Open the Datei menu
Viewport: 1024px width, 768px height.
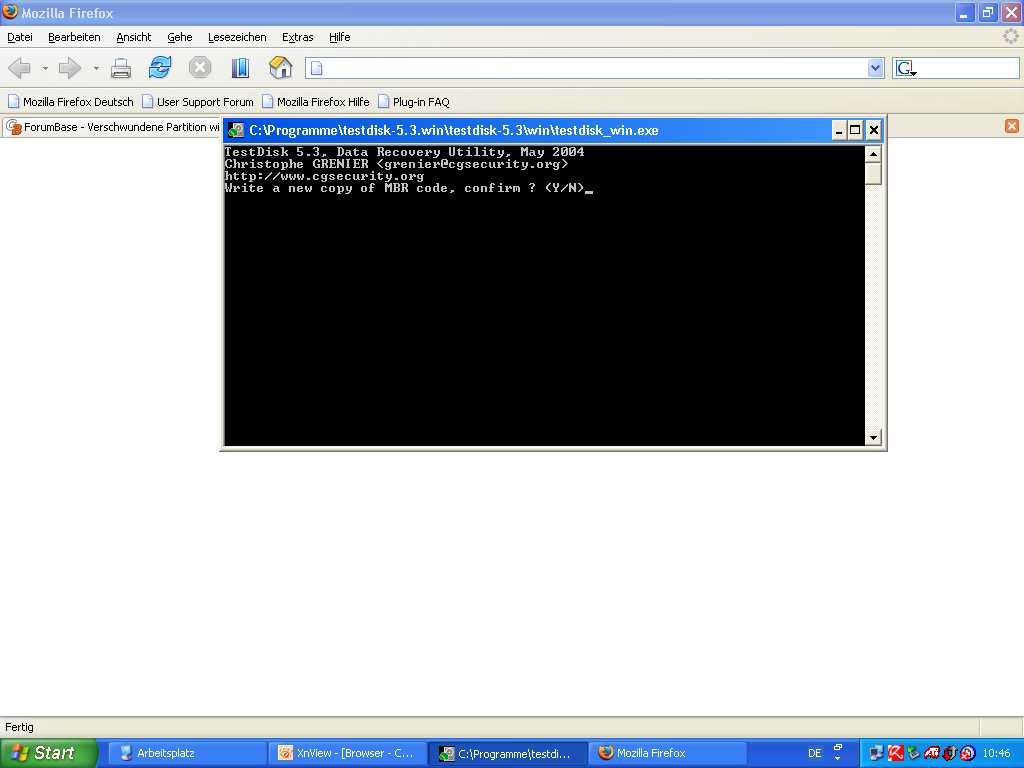point(20,37)
